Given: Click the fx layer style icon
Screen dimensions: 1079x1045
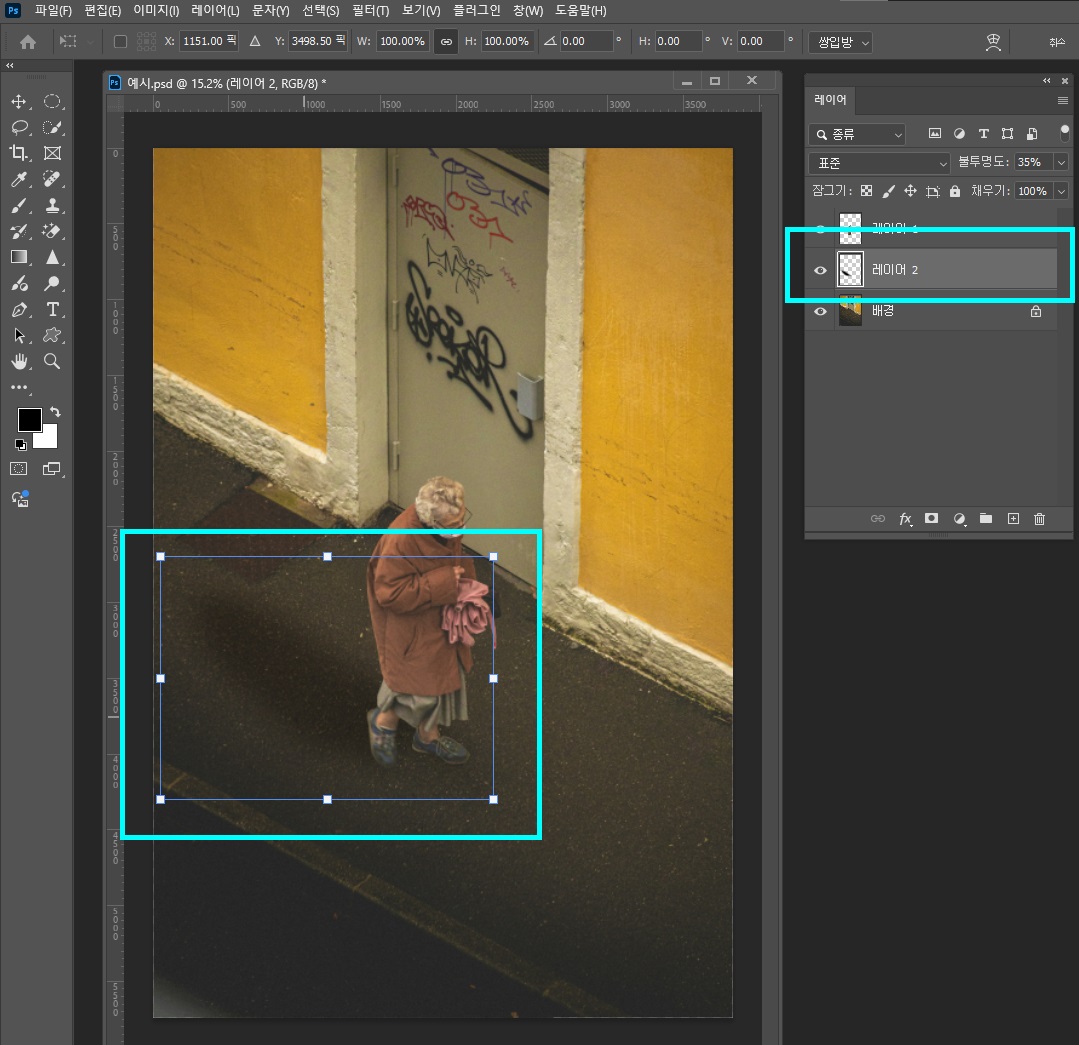Looking at the screenshot, I should click(906, 519).
